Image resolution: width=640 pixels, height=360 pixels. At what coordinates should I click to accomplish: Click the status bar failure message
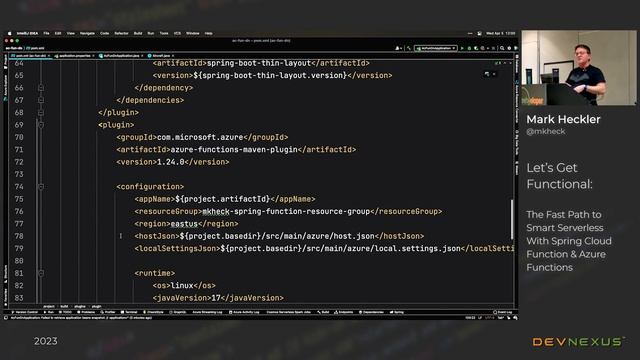pos(81,318)
